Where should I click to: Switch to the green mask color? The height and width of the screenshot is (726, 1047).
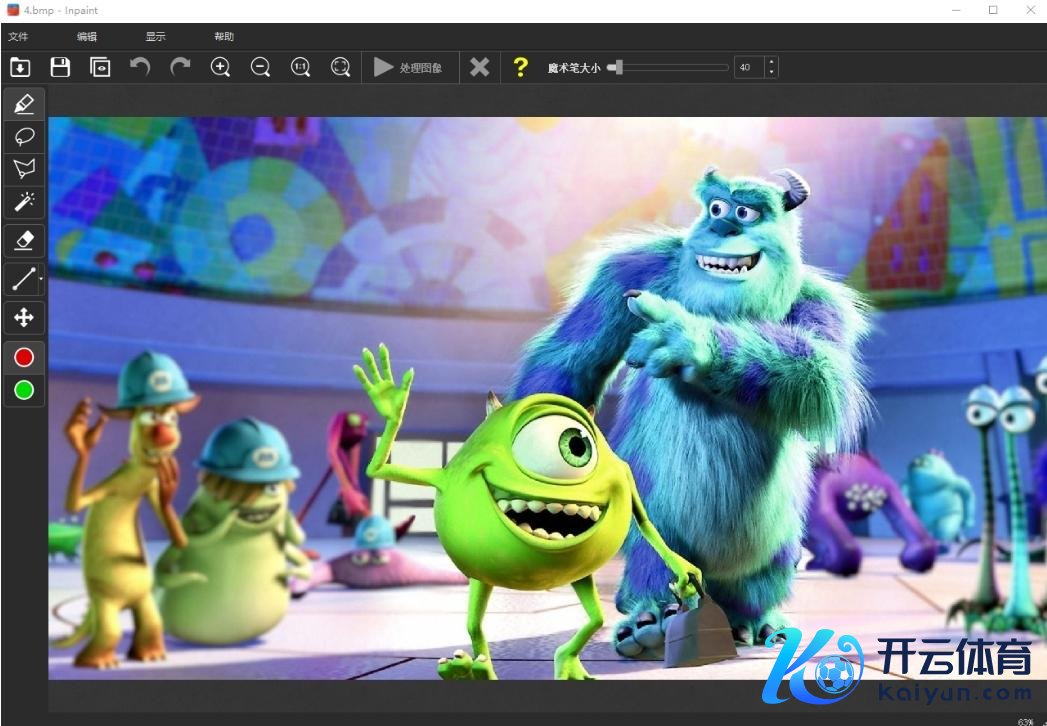pyautogui.click(x=24, y=389)
